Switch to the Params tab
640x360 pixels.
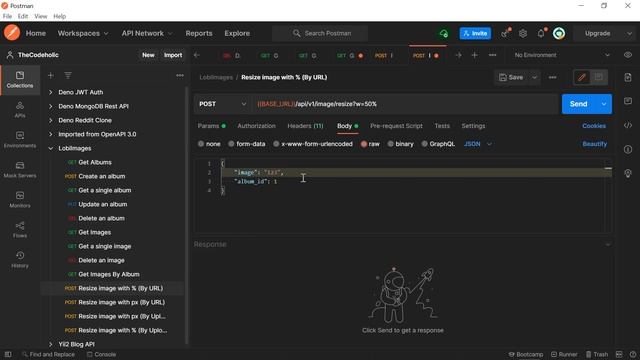pyautogui.click(x=211, y=126)
